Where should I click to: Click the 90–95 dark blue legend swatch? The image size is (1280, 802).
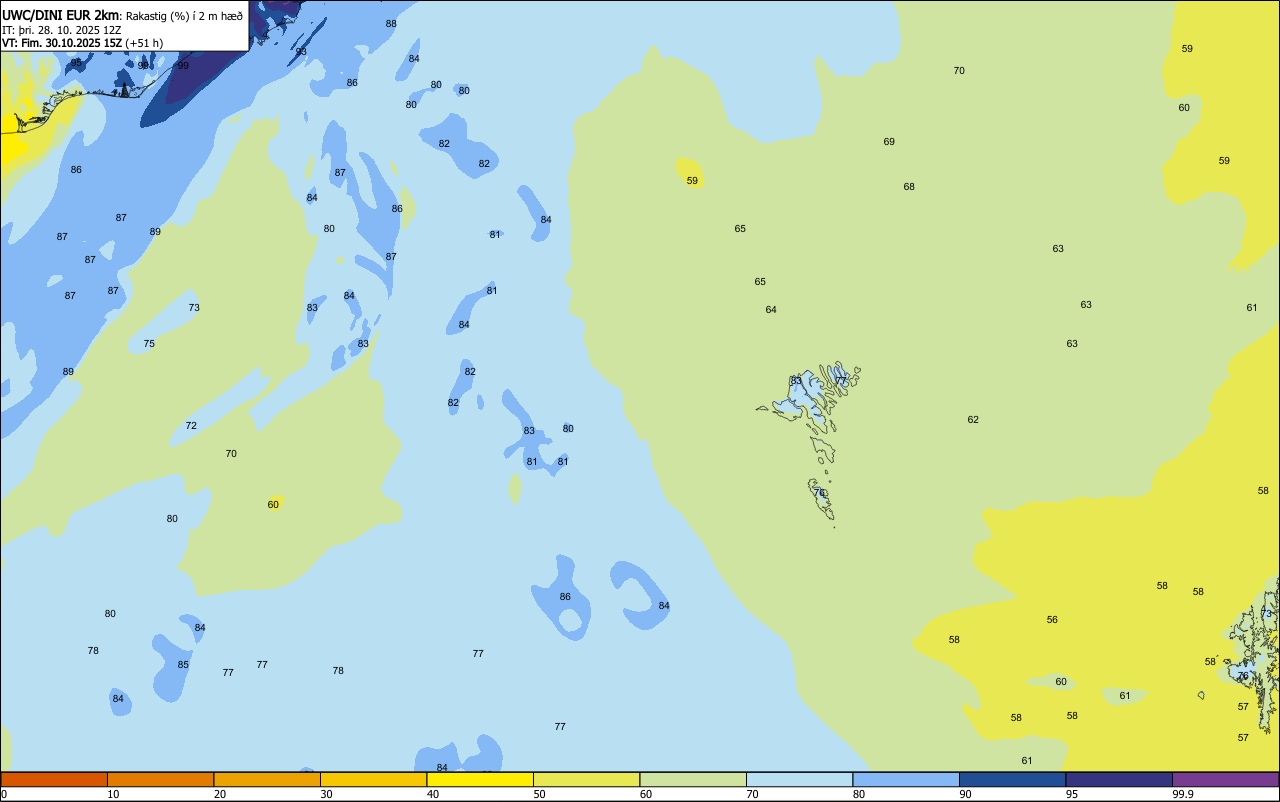point(1012,779)
